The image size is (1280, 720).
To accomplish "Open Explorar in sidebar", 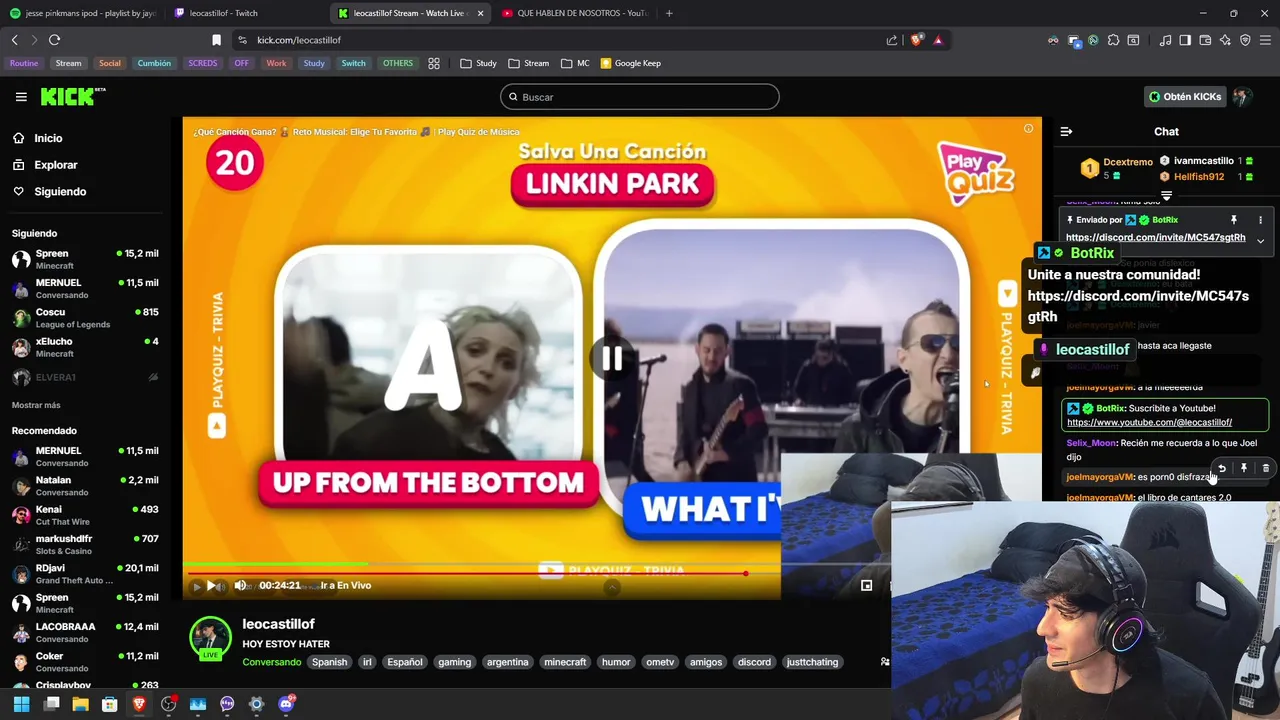I will coord(55,165).
